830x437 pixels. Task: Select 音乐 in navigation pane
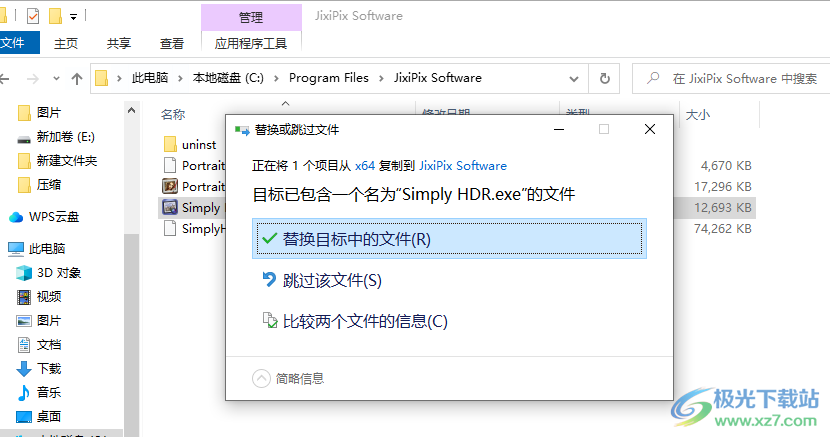tap(39, 393)
